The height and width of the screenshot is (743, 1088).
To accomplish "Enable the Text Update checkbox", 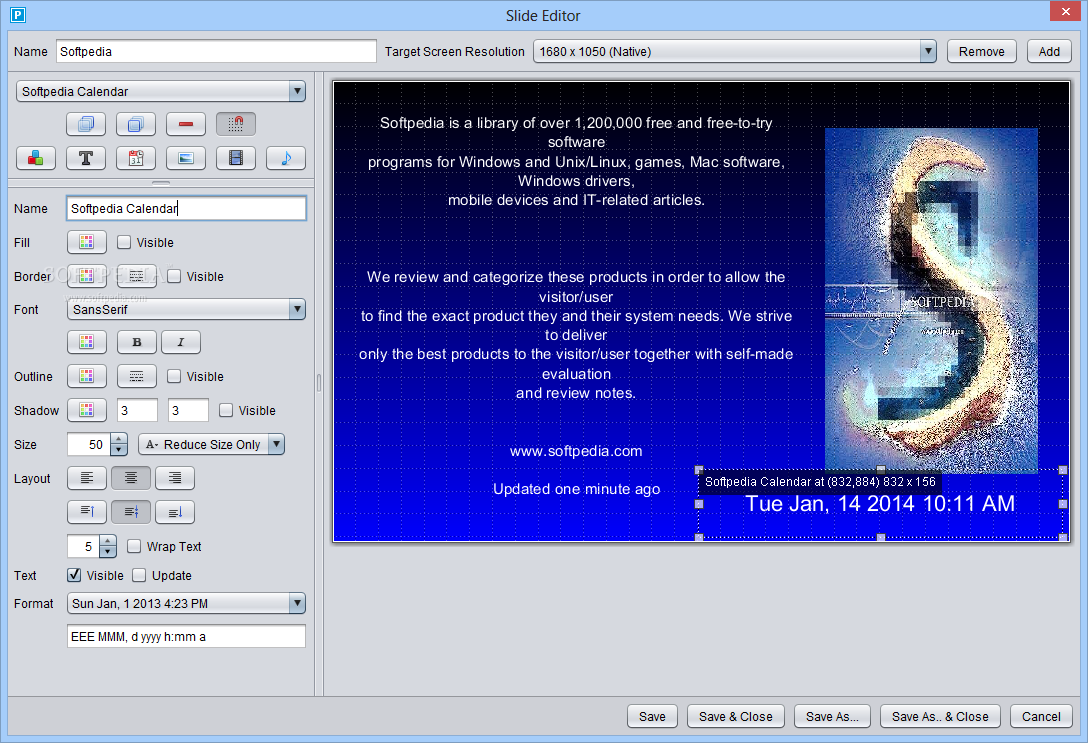I will click(x=139, y=575).
